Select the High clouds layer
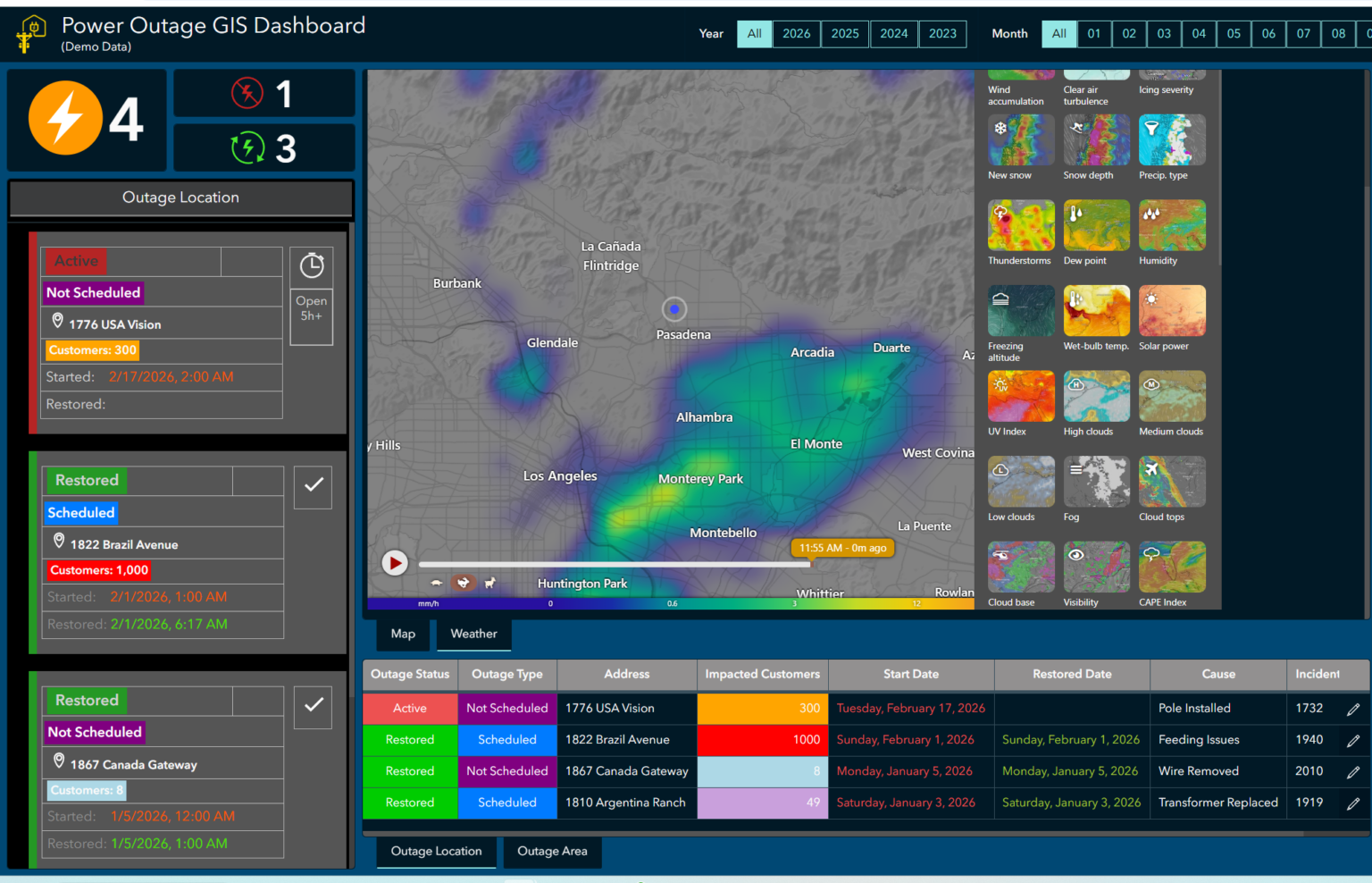Image resolution: width=1372 pixels, height=883 pixels. tap(1096, 396)
